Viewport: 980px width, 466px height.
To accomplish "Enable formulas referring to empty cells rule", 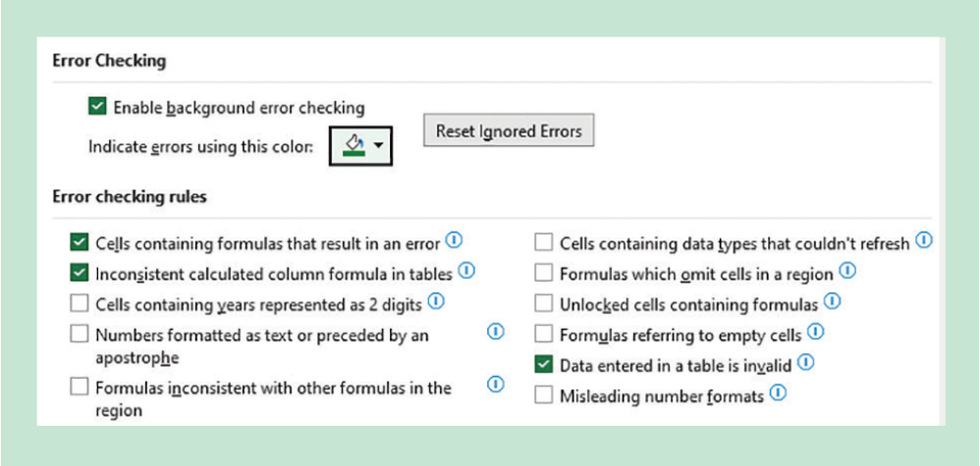I will [x=543, y=334].
